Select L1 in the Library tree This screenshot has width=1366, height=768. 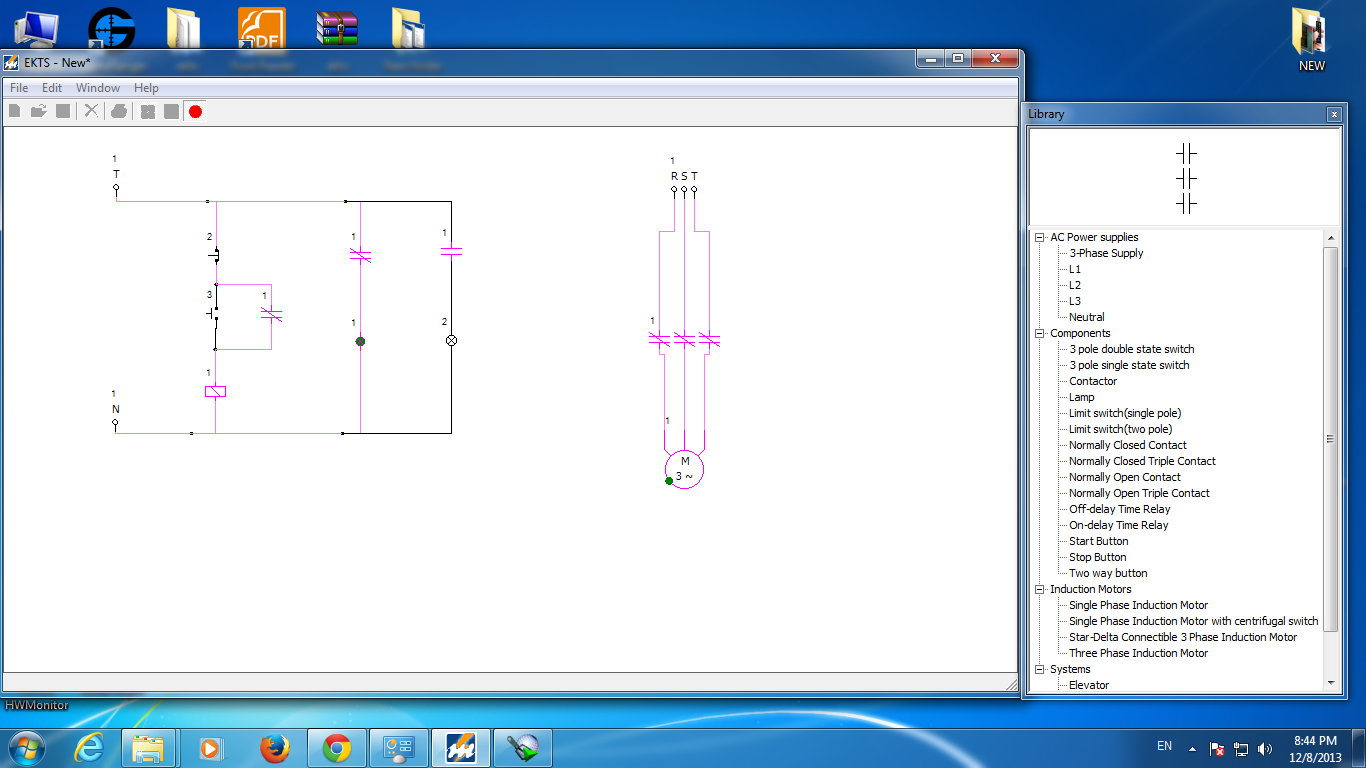[x=1075, y=269]
